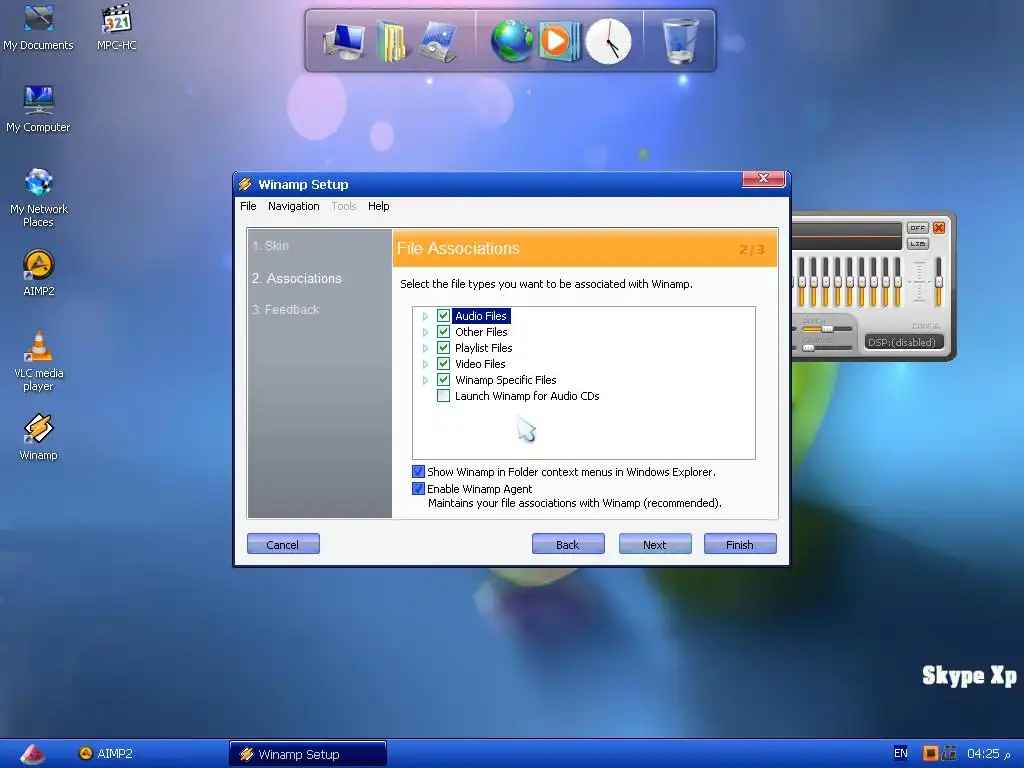This screenshot has width=1024, height=768.
Task: Open the yellow folders icon in the dock
Action: 391,41
